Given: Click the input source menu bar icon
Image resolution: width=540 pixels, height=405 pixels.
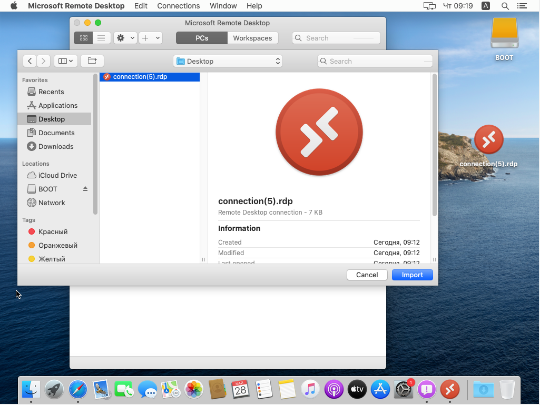Looking at the screenshot, I should (x=486, y=6).
